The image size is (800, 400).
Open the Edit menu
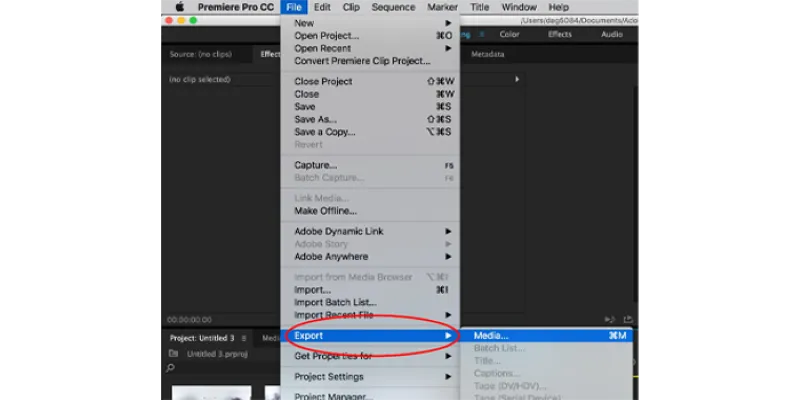point(322,7)
